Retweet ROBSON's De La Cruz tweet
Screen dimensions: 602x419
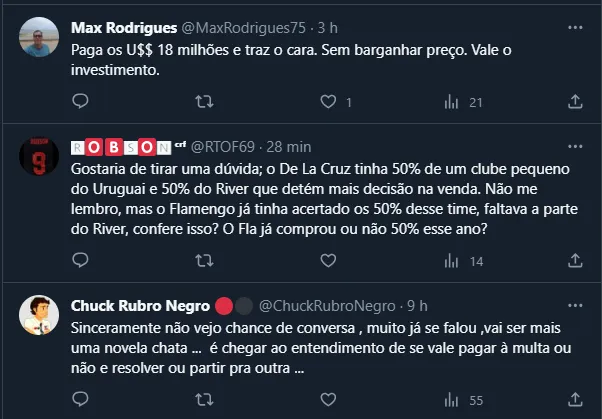[203, 261]
